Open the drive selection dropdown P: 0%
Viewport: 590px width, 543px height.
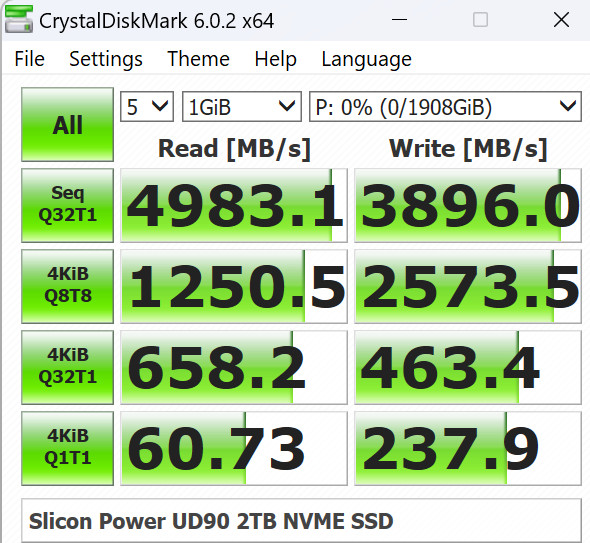(x=445, y=106)
